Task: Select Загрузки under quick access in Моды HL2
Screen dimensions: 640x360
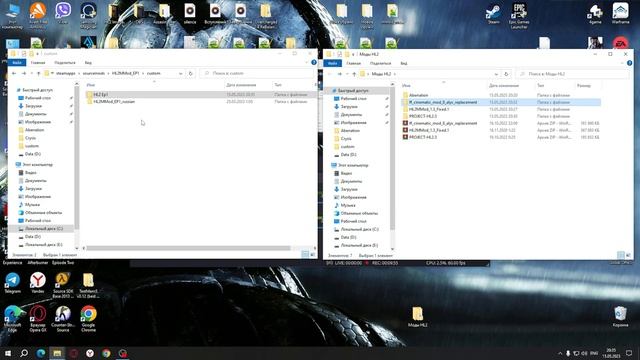Action: point(349,107)
